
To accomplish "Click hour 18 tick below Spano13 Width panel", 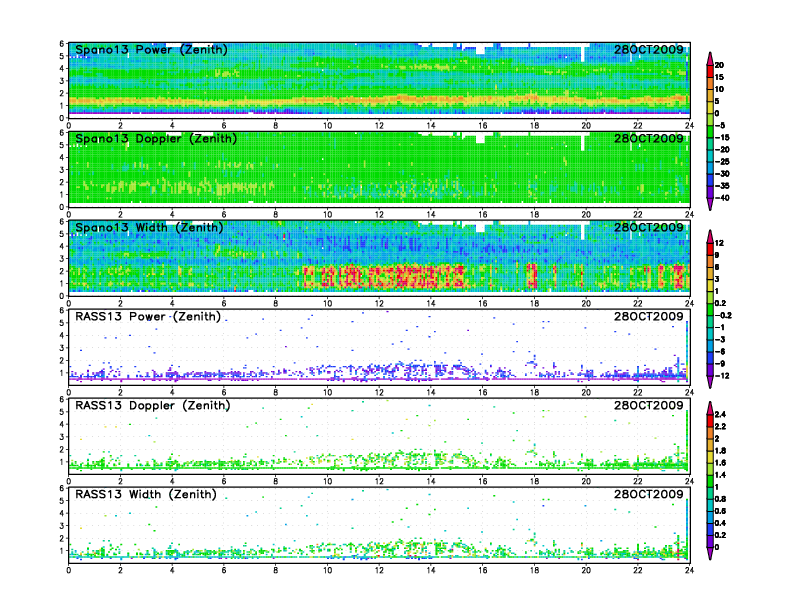I will coord(534,303).
